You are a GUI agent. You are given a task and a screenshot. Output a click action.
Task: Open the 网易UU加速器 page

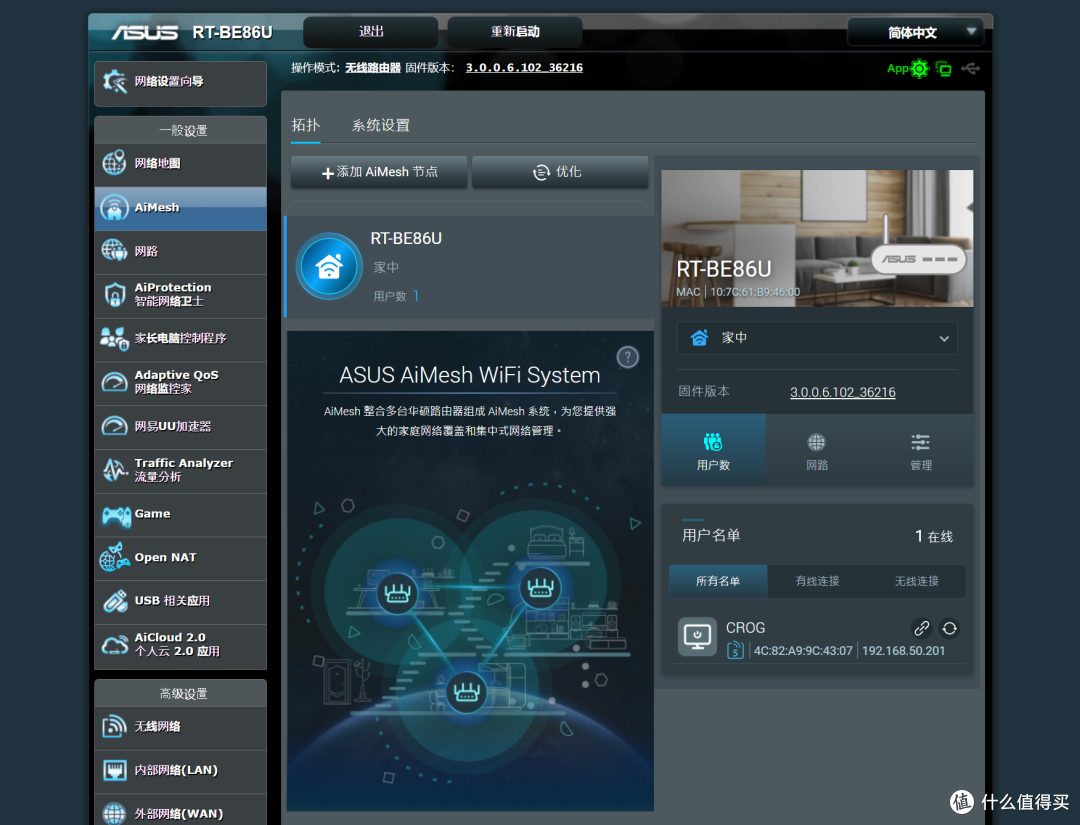pos(180,427)
